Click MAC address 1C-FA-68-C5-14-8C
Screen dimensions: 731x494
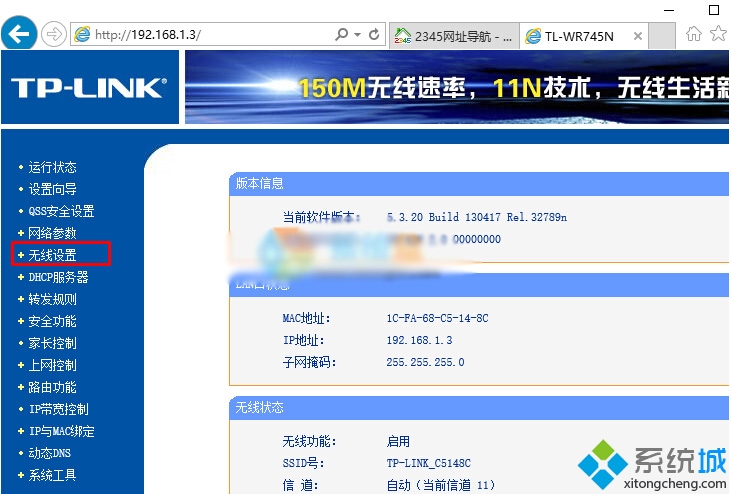(x=437, y=318)
